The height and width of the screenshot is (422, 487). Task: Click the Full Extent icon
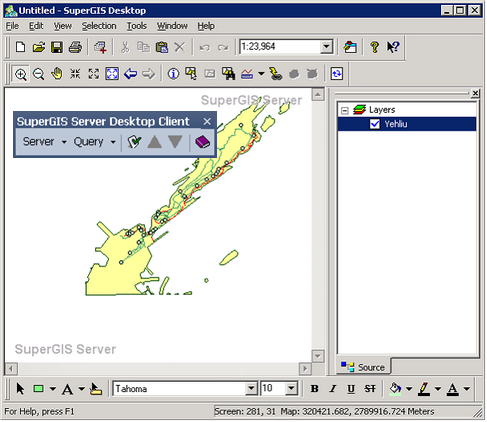[x=112, y=74]
